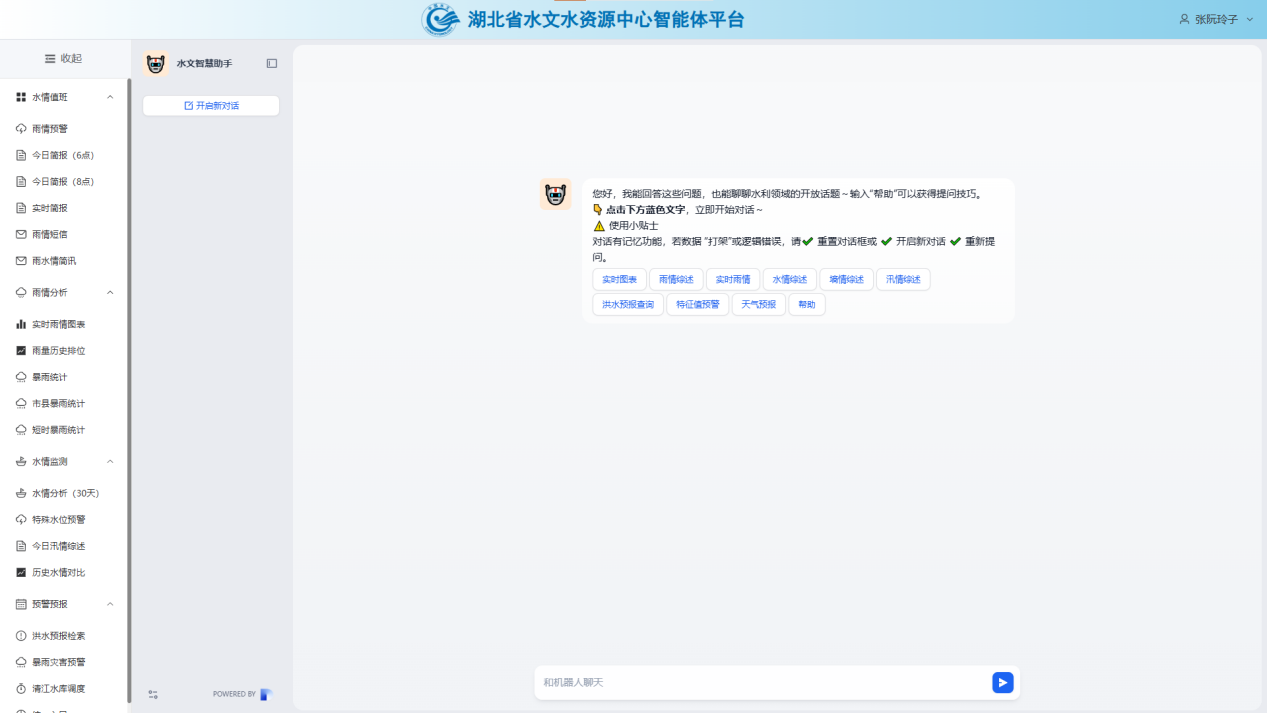Click the 开启新对话 button
1267x713 pixels.
[210, 104]
